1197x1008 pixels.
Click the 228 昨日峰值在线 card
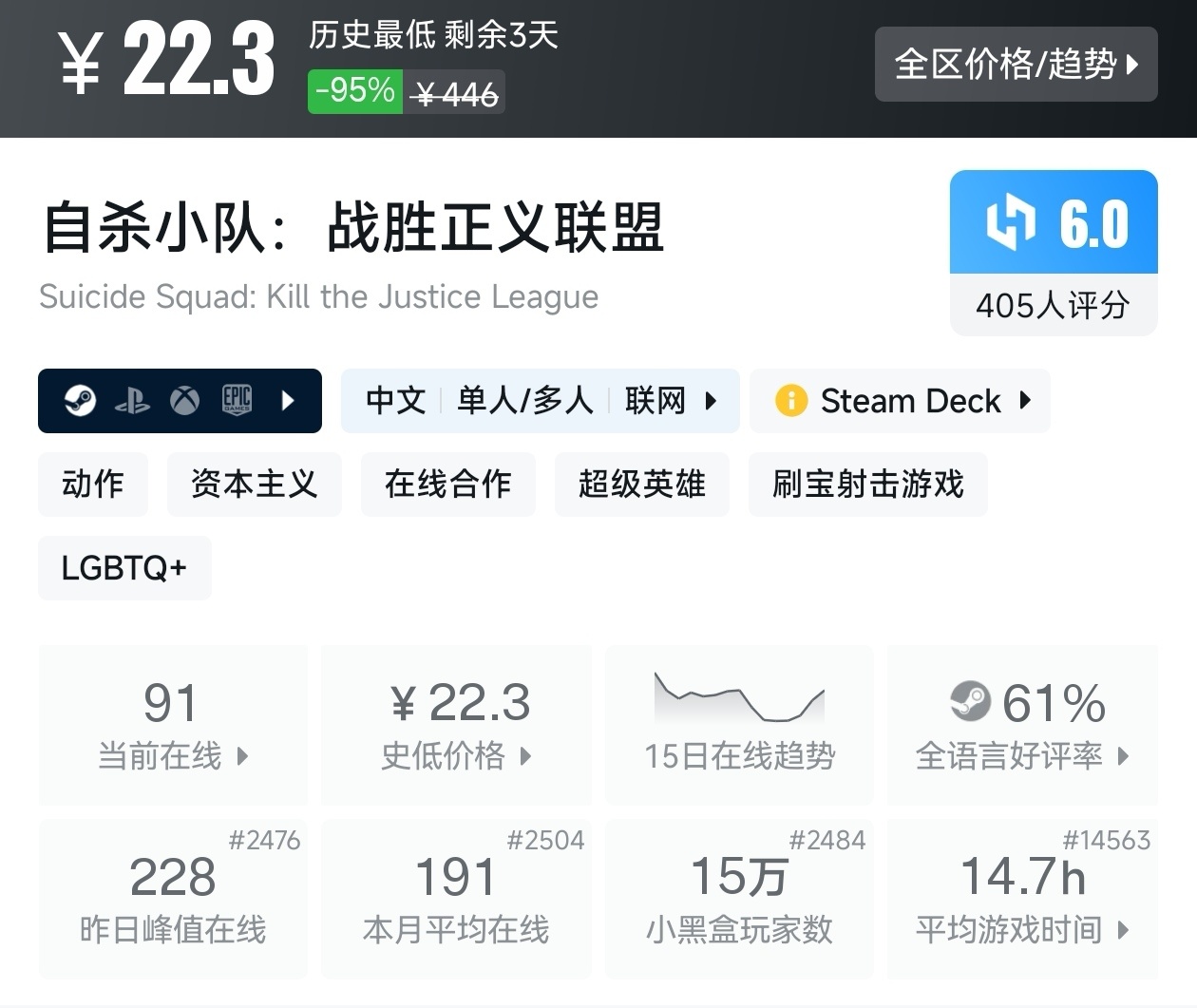[x=173, y=899]
